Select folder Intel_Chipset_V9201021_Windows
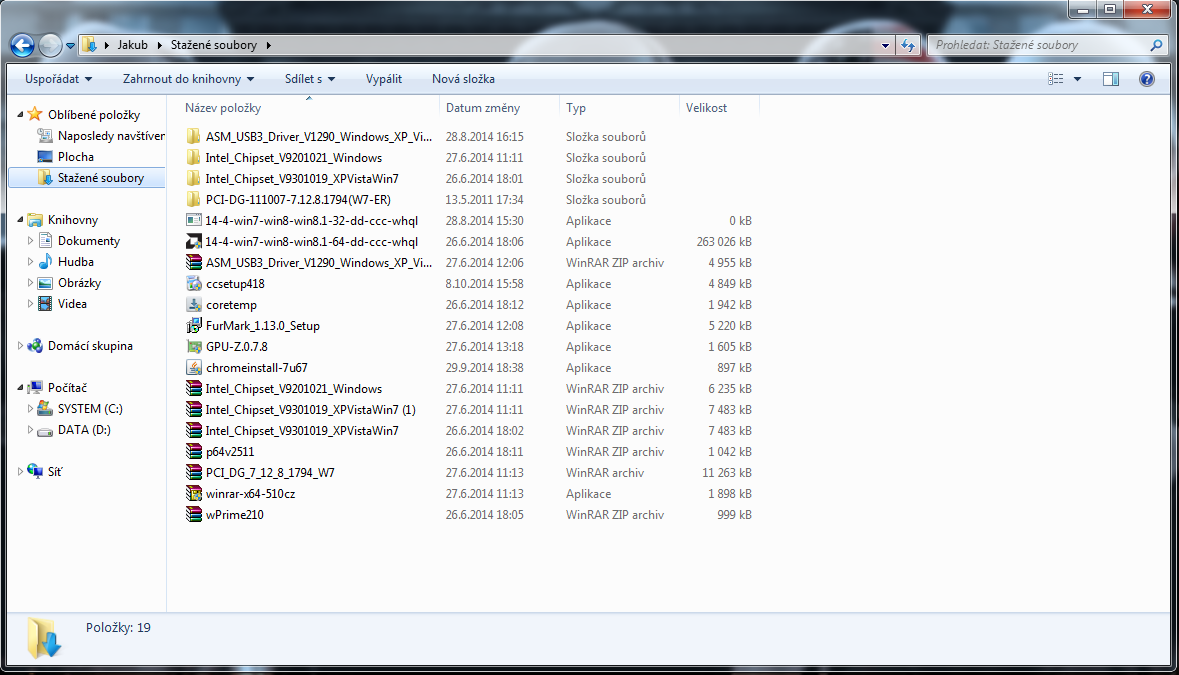This screenshot has width=1179, height=675. (x=293, y=158)
